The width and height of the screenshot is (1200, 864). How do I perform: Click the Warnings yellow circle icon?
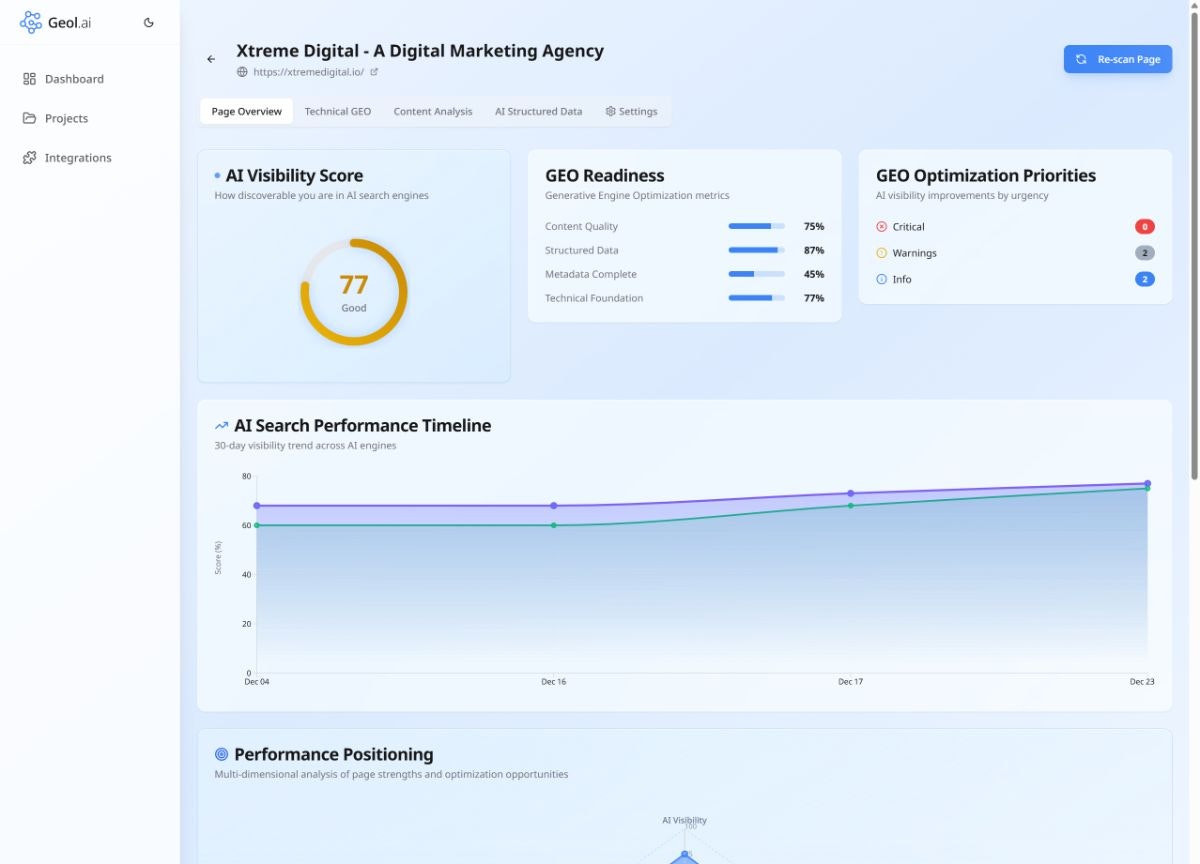881,253
